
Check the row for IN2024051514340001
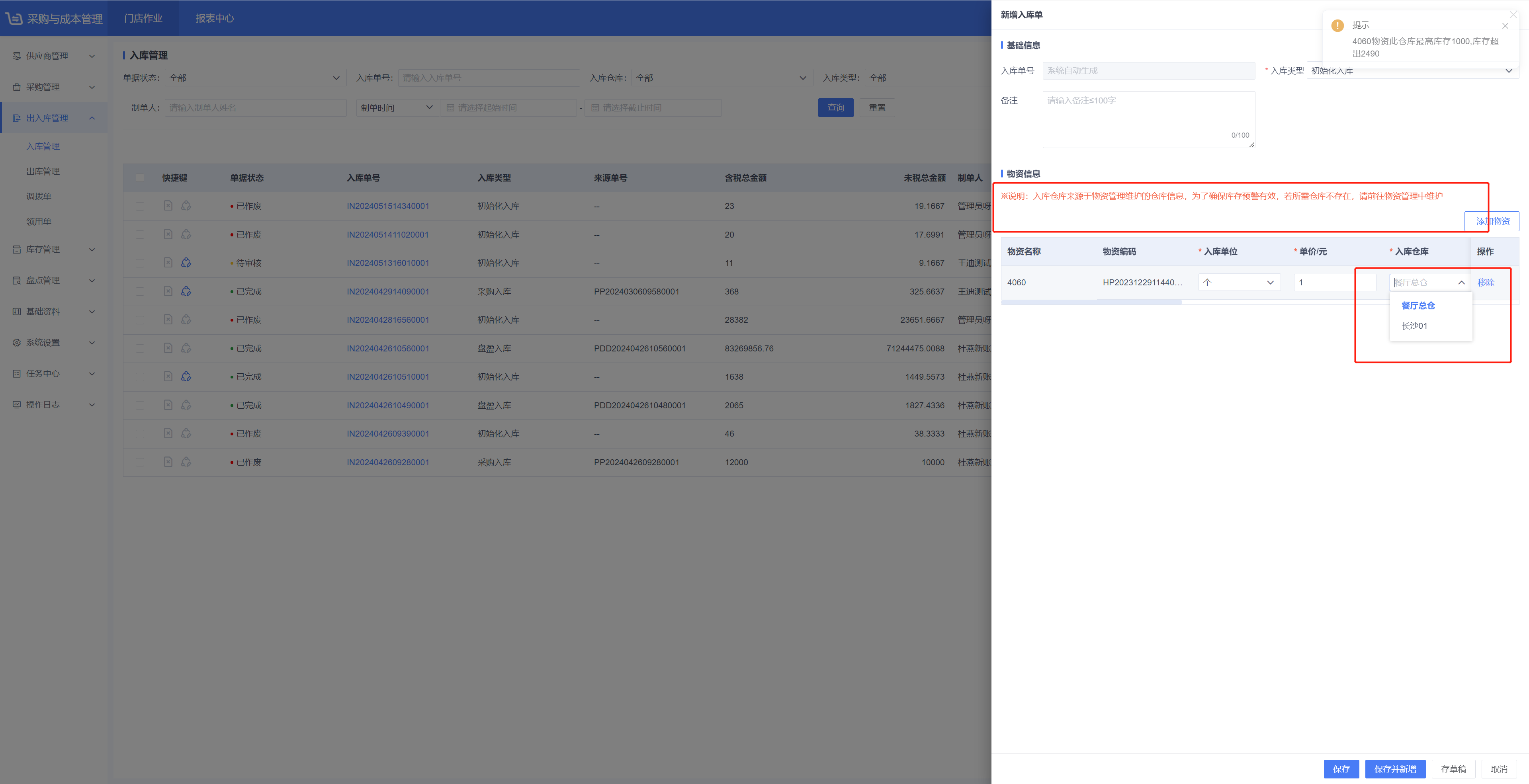tap(139, 206)
